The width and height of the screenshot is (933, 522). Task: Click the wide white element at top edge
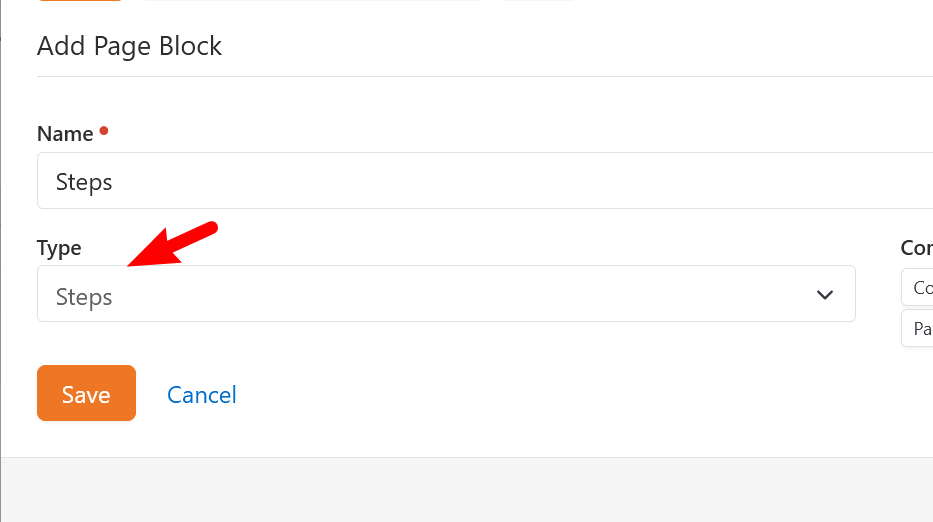click(x=312, y=1)
